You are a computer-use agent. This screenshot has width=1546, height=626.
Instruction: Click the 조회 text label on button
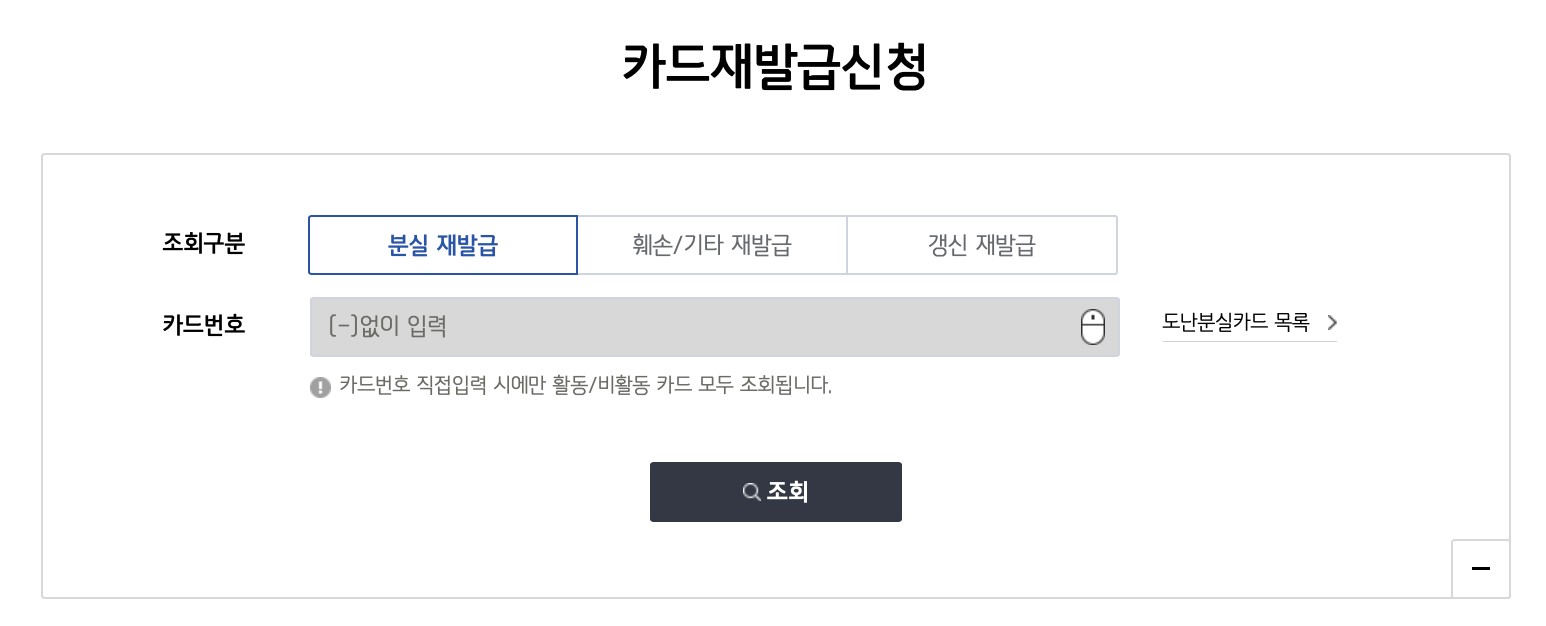pyautogui.click(x=788, y=492)
